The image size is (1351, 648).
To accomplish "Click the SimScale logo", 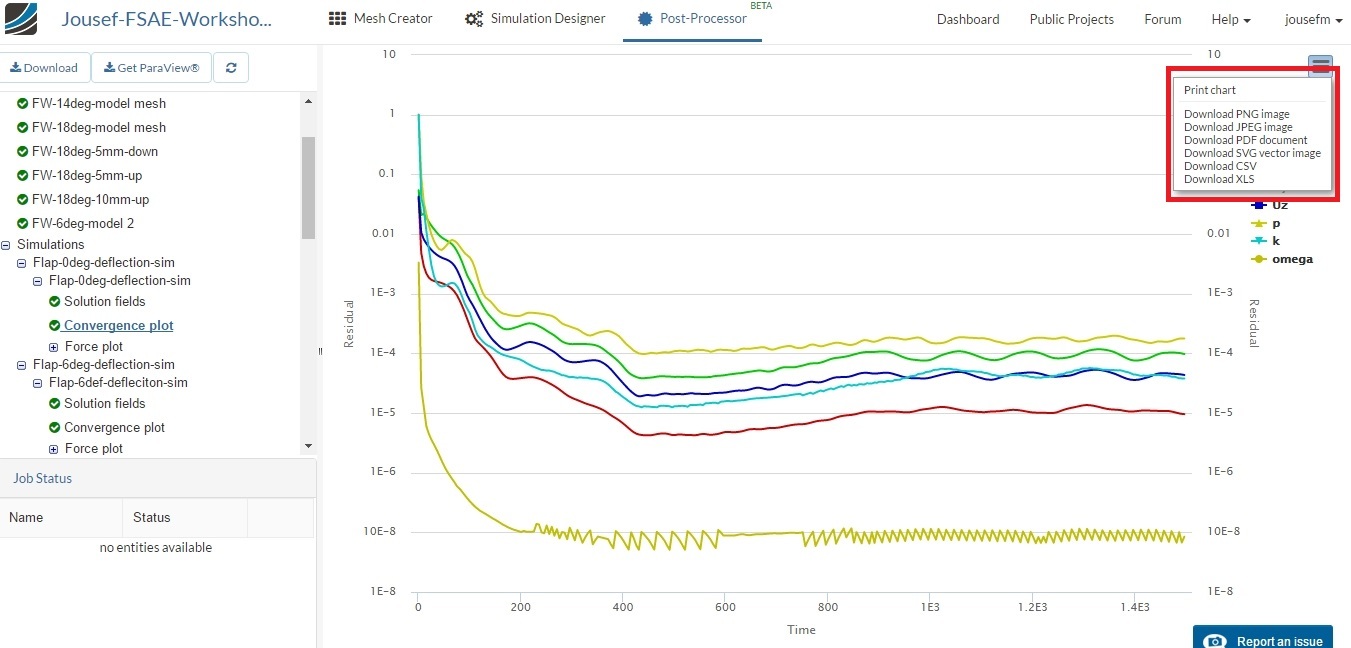I will click(x=22, y=18).
